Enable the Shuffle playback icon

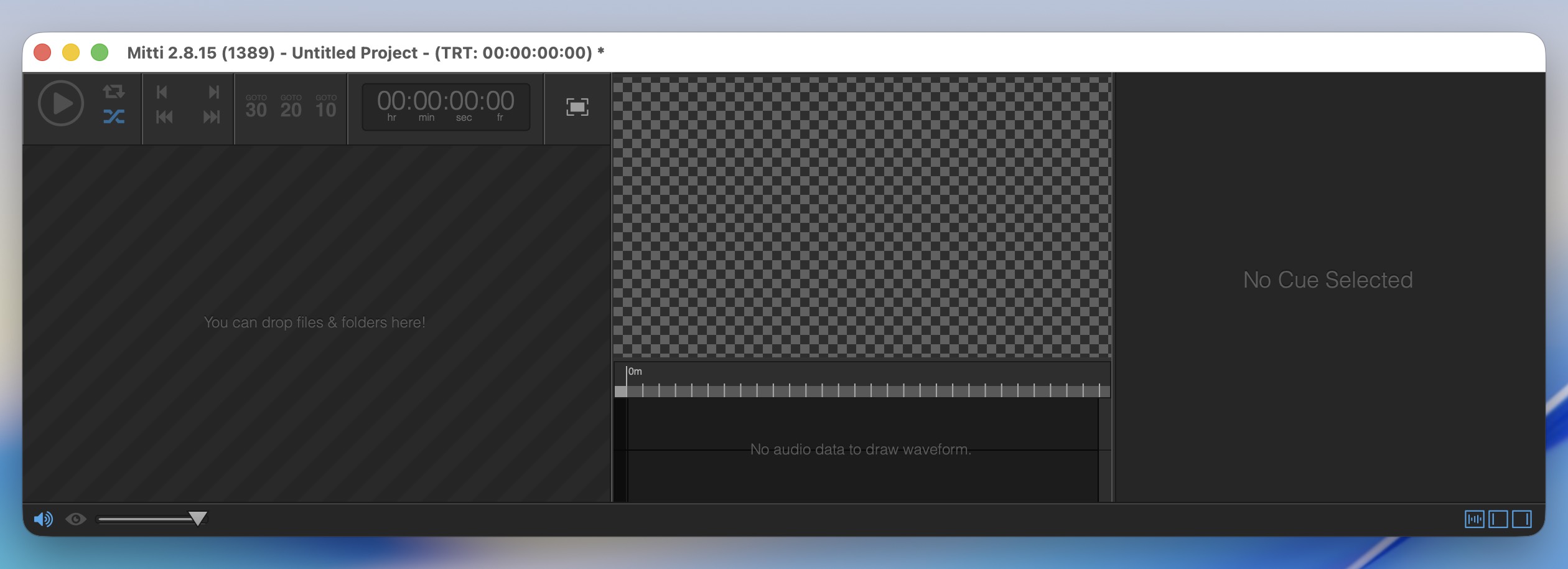pyautogui.click(x=113, y=117)
